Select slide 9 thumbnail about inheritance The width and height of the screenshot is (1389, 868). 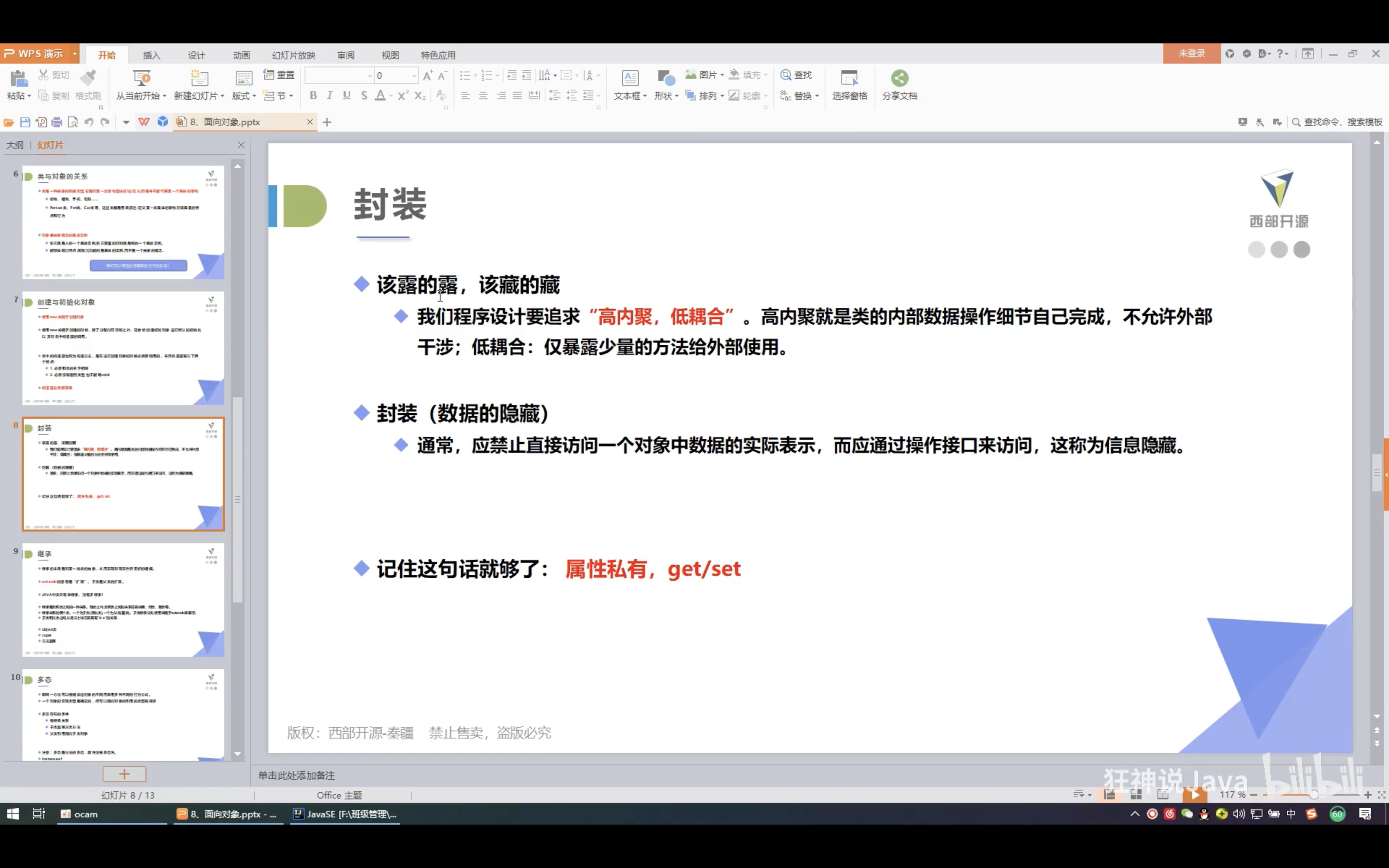[x=123, y=599]
